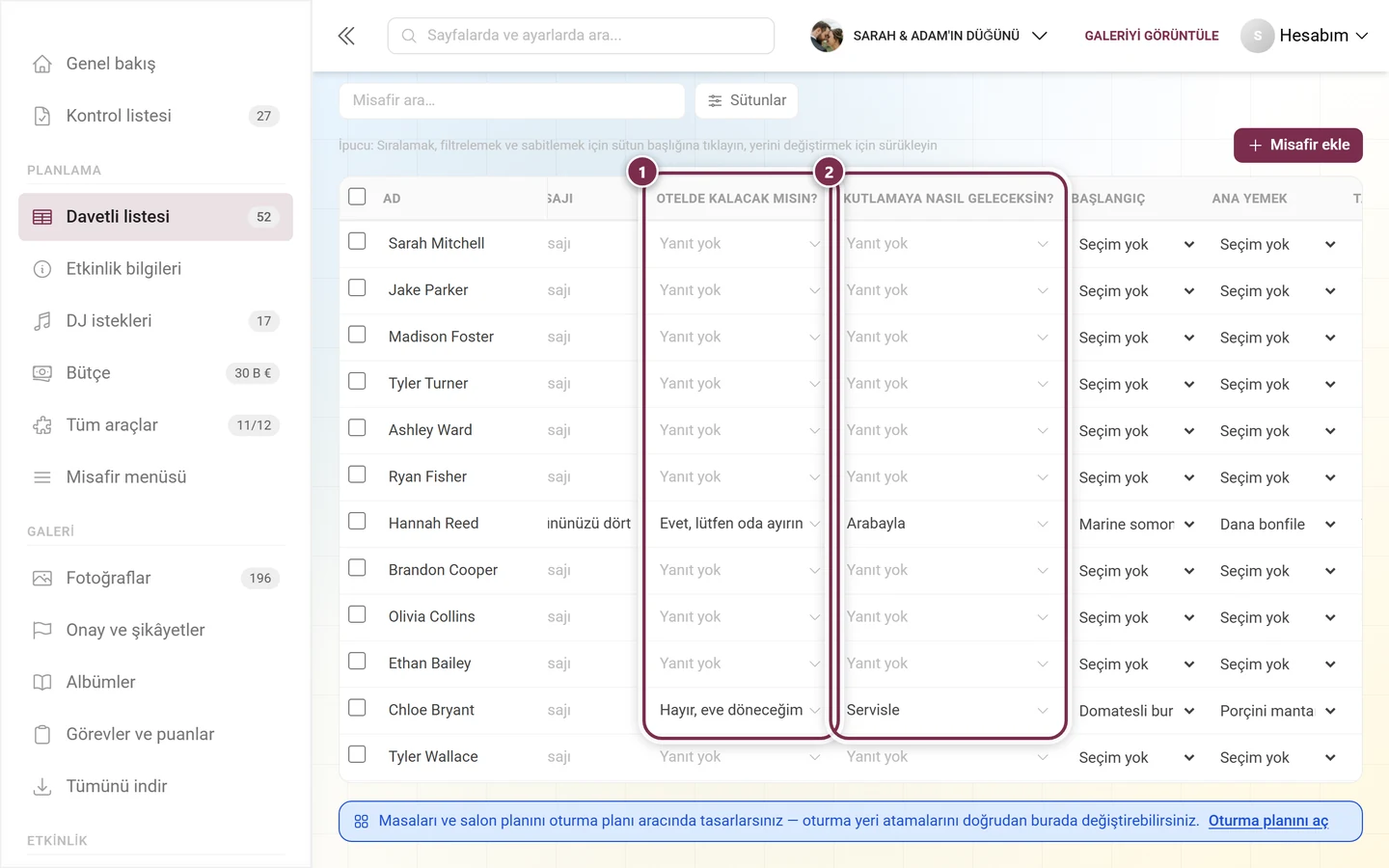Expand Chloe Bryant's Servisle dropdown
1389x868 pixels.
[x=947, y=711]
